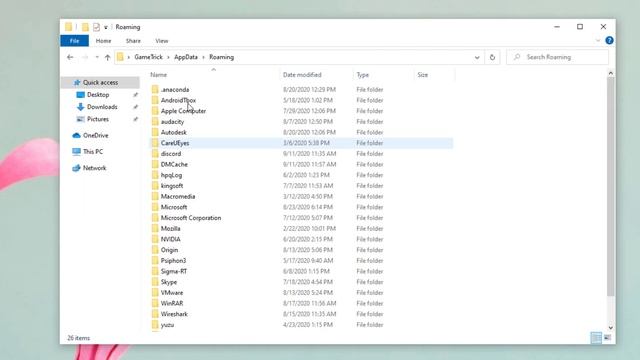Image resolution: width=640 pixels, height=360 pixels.
Task: Maximize the Roaming window
Action: [580, 27]
